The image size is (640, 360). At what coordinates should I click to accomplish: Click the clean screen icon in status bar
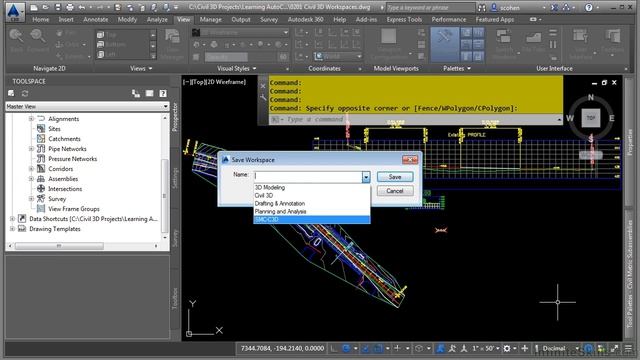(614, 348)
